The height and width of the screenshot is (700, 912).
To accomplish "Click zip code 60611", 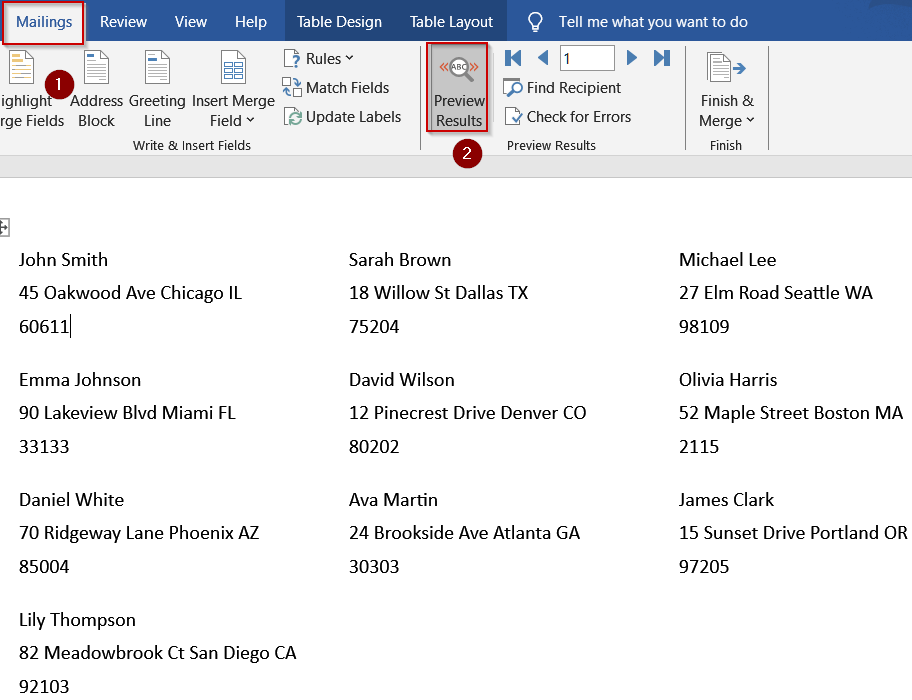I will (44, 327).
